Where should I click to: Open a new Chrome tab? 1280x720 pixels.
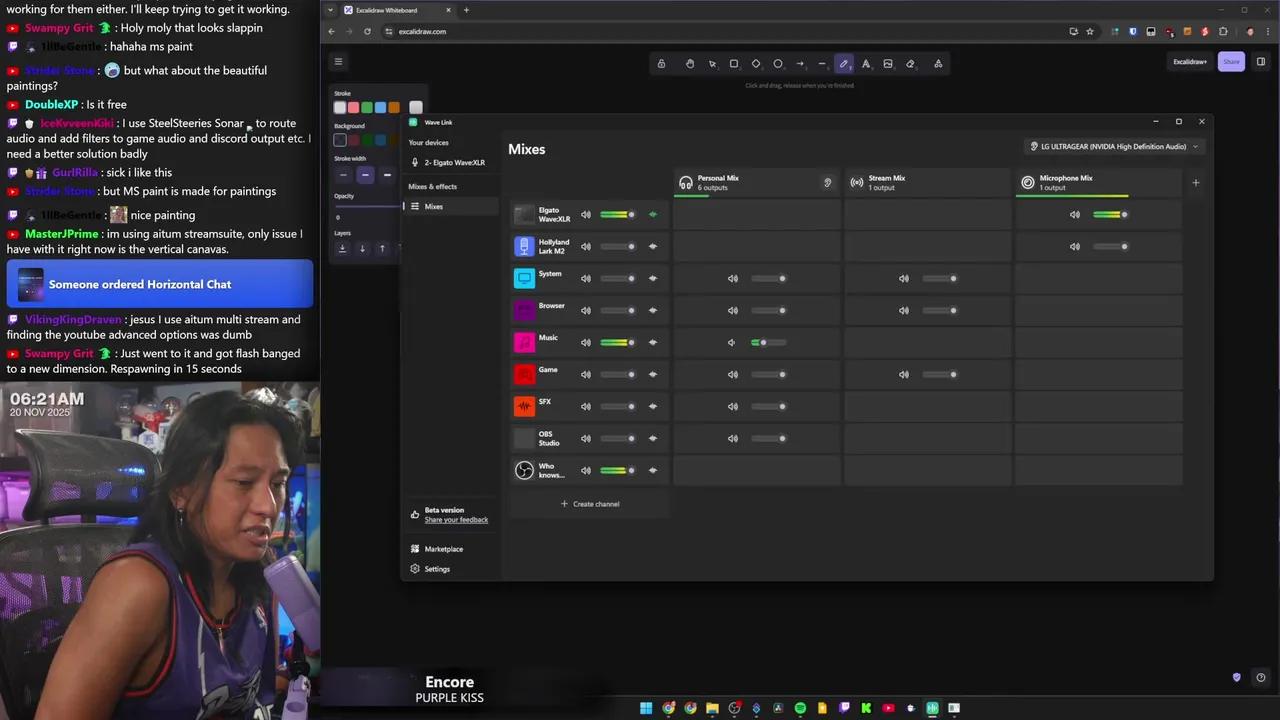click(466, 10)
